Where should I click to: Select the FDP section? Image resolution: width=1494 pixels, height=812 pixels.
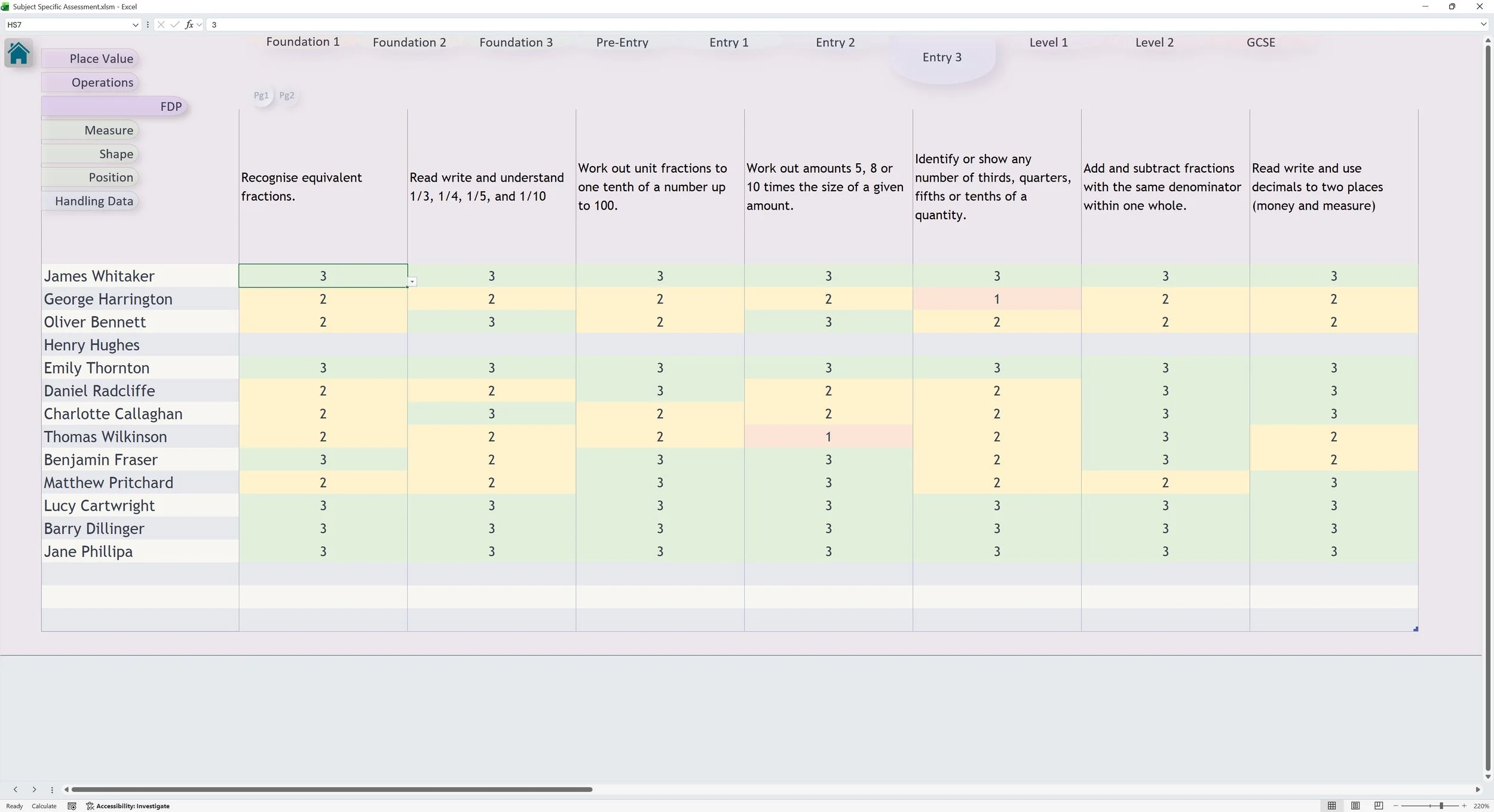[115, 106]
